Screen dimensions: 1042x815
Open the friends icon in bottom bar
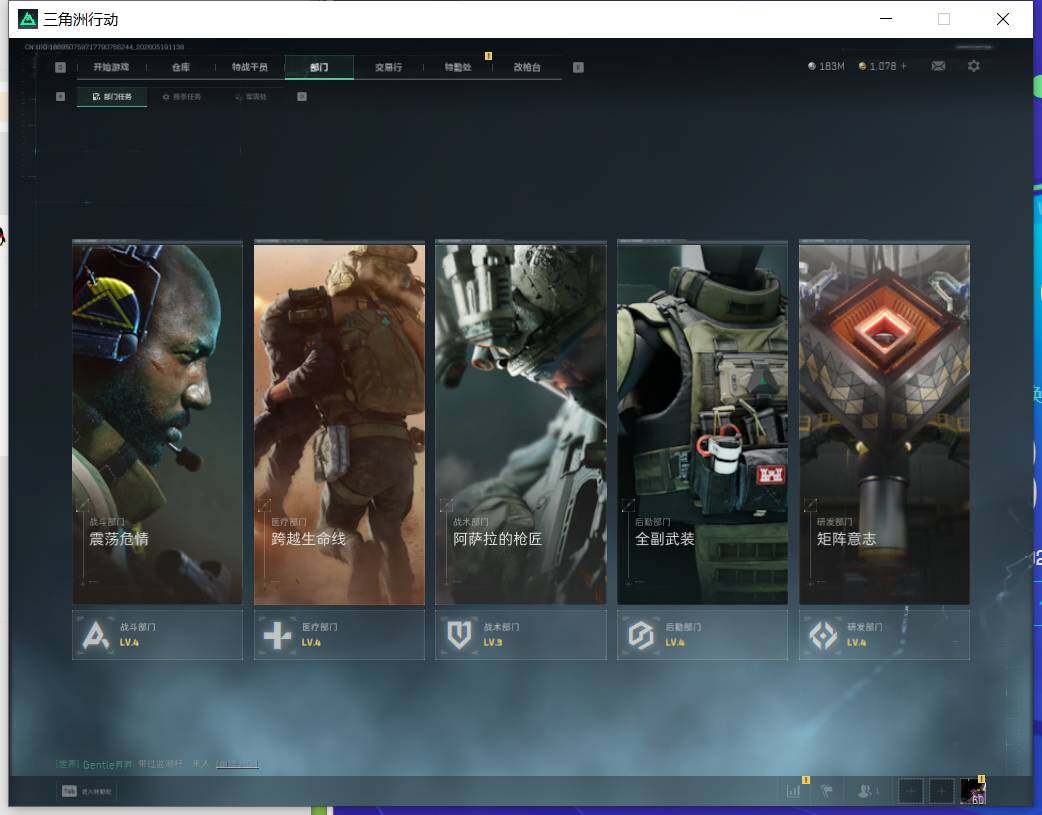click(865, 791)
